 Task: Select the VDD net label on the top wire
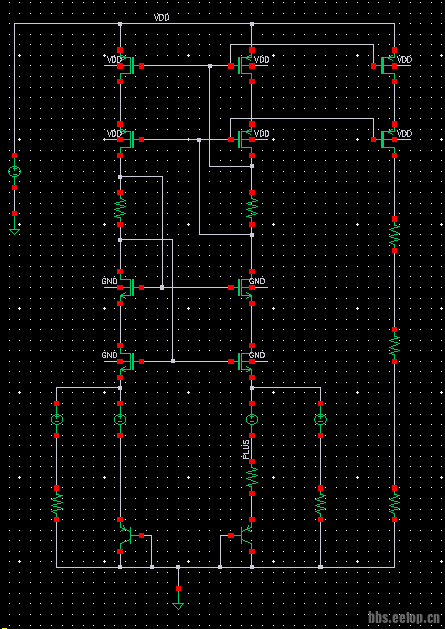[162, 18]
